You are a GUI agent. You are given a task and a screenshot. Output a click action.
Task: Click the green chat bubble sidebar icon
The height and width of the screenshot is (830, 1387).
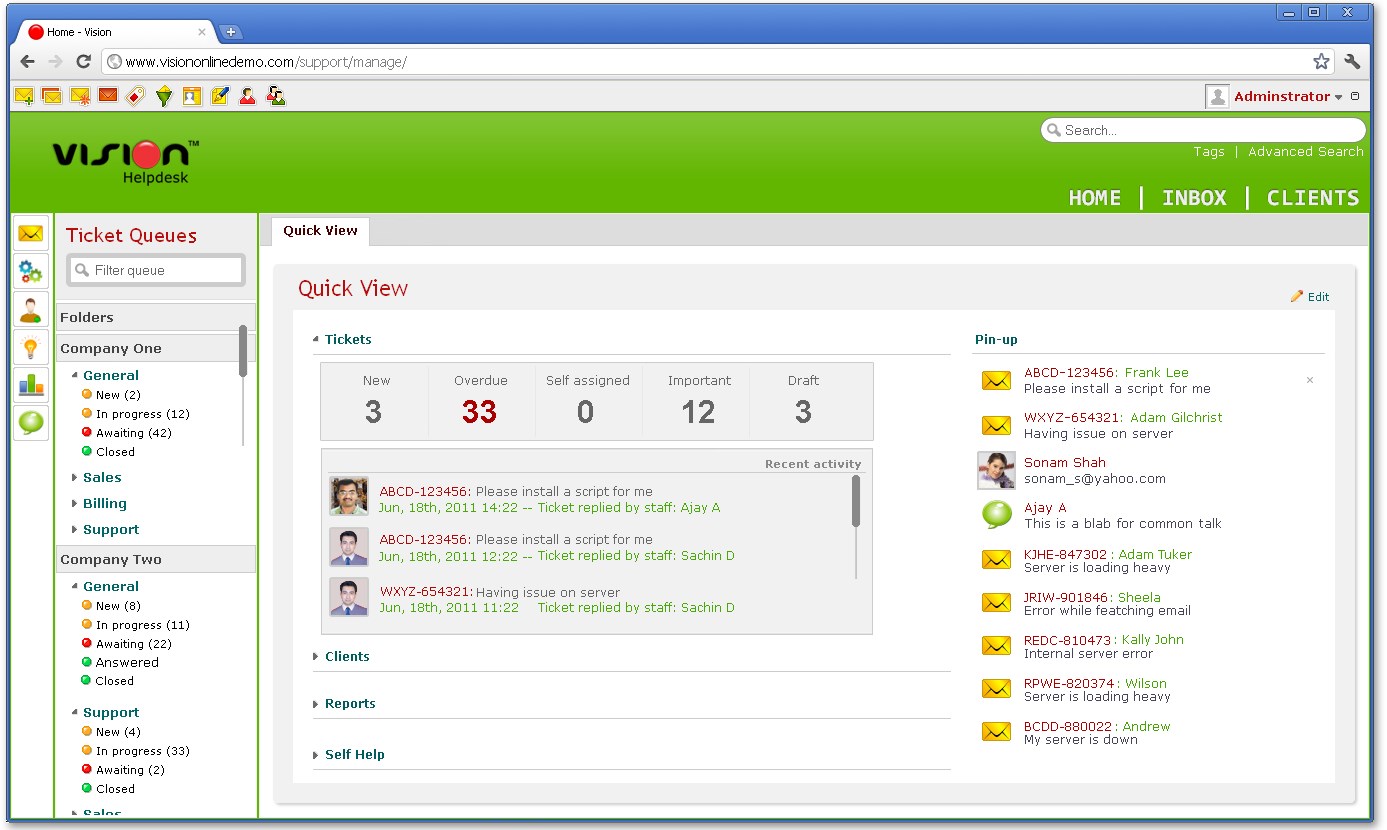tap(31, 423)
